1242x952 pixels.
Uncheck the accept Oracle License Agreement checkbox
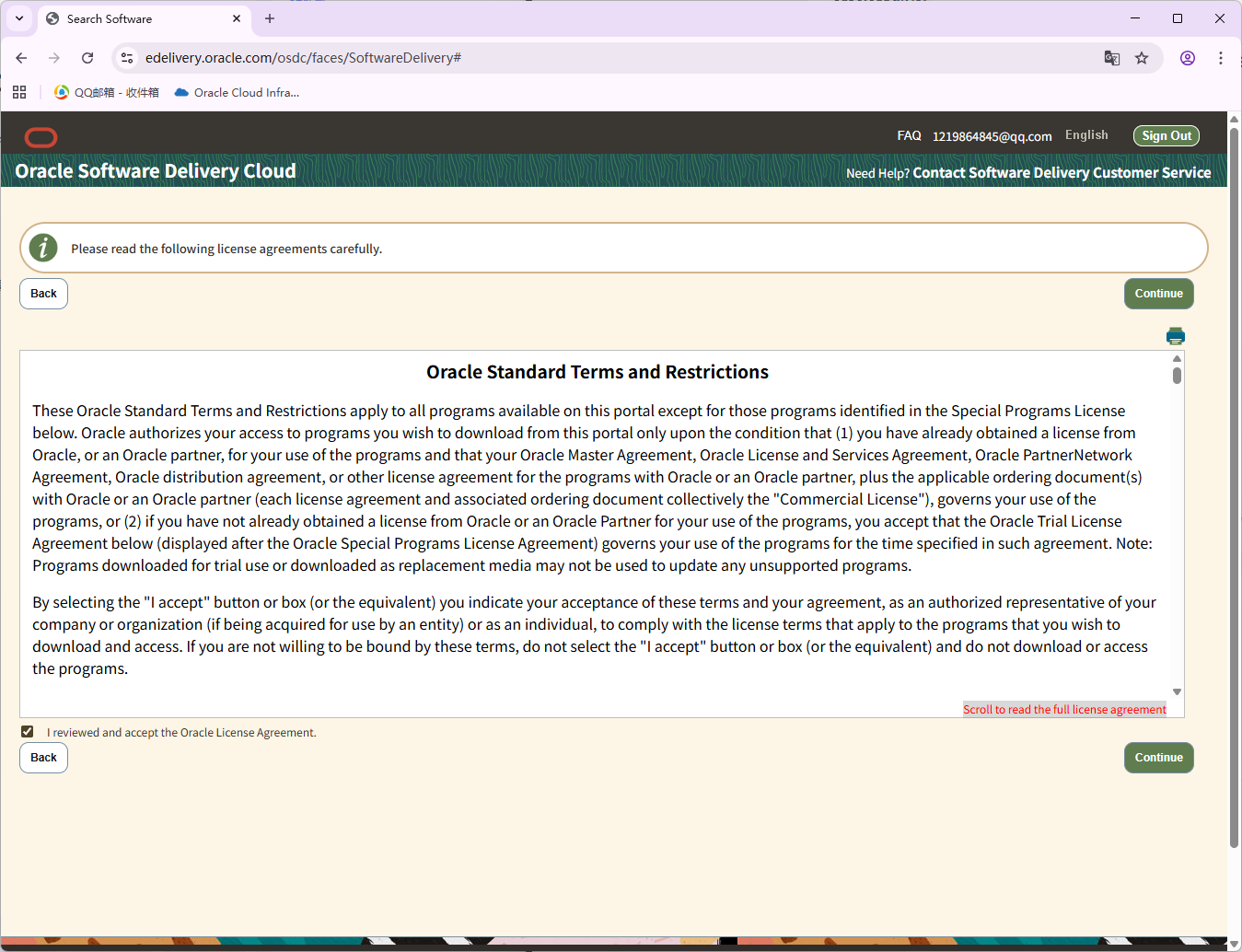click(x=28, y=732)
